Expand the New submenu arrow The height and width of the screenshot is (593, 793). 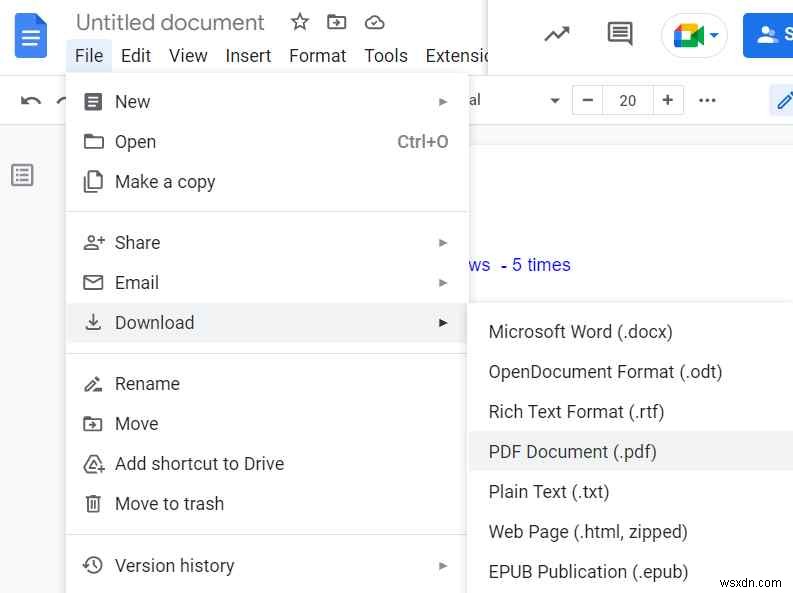443,102
